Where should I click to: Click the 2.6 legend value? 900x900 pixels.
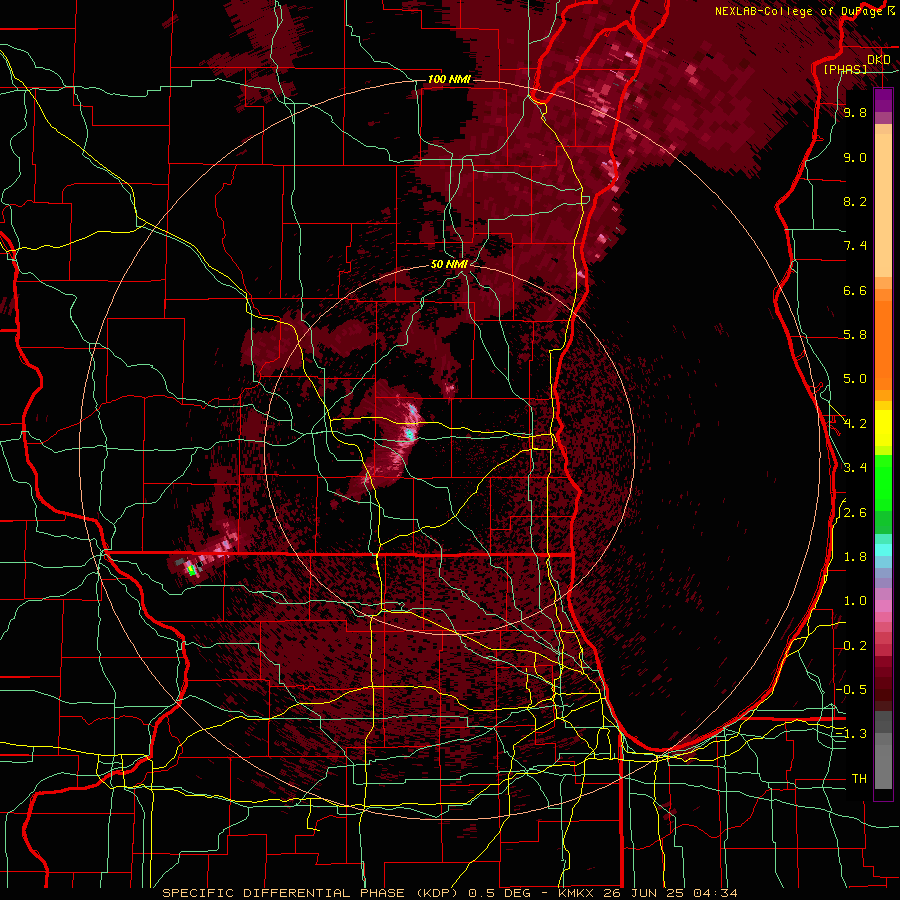(855, 513)
